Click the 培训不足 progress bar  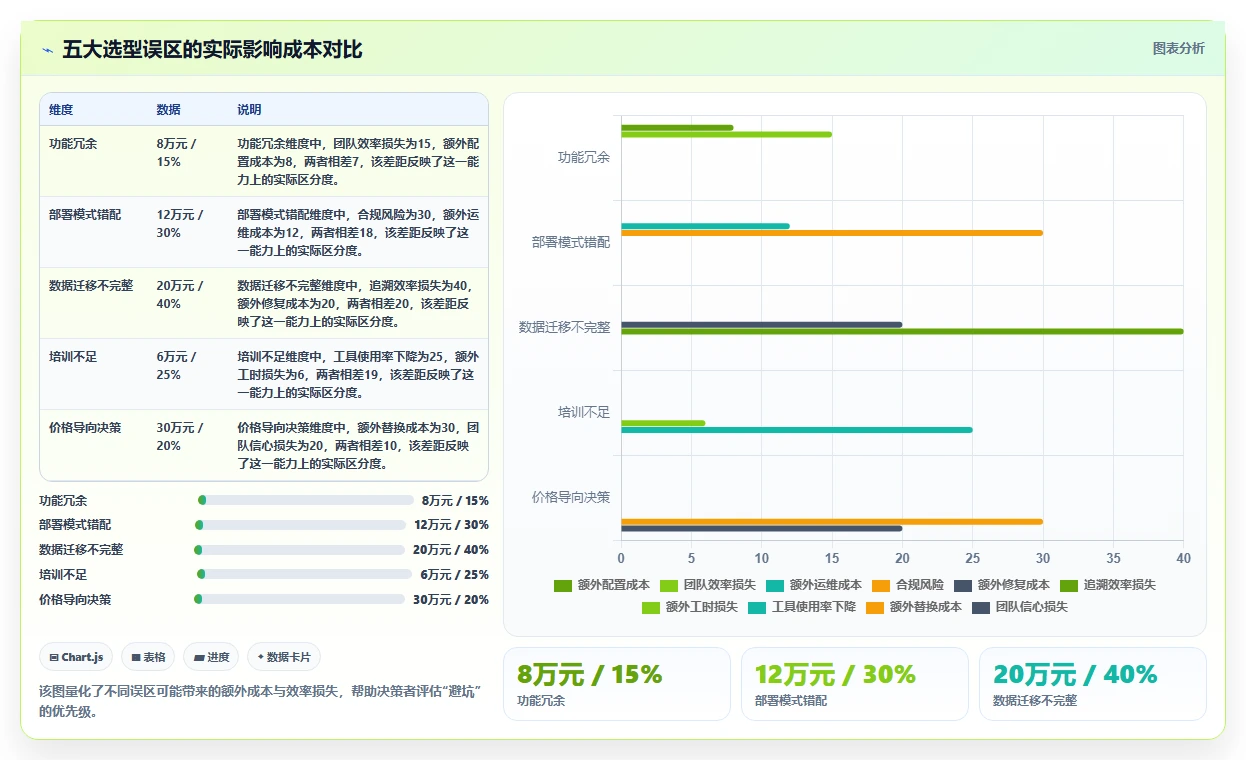[x=304, y=574]
